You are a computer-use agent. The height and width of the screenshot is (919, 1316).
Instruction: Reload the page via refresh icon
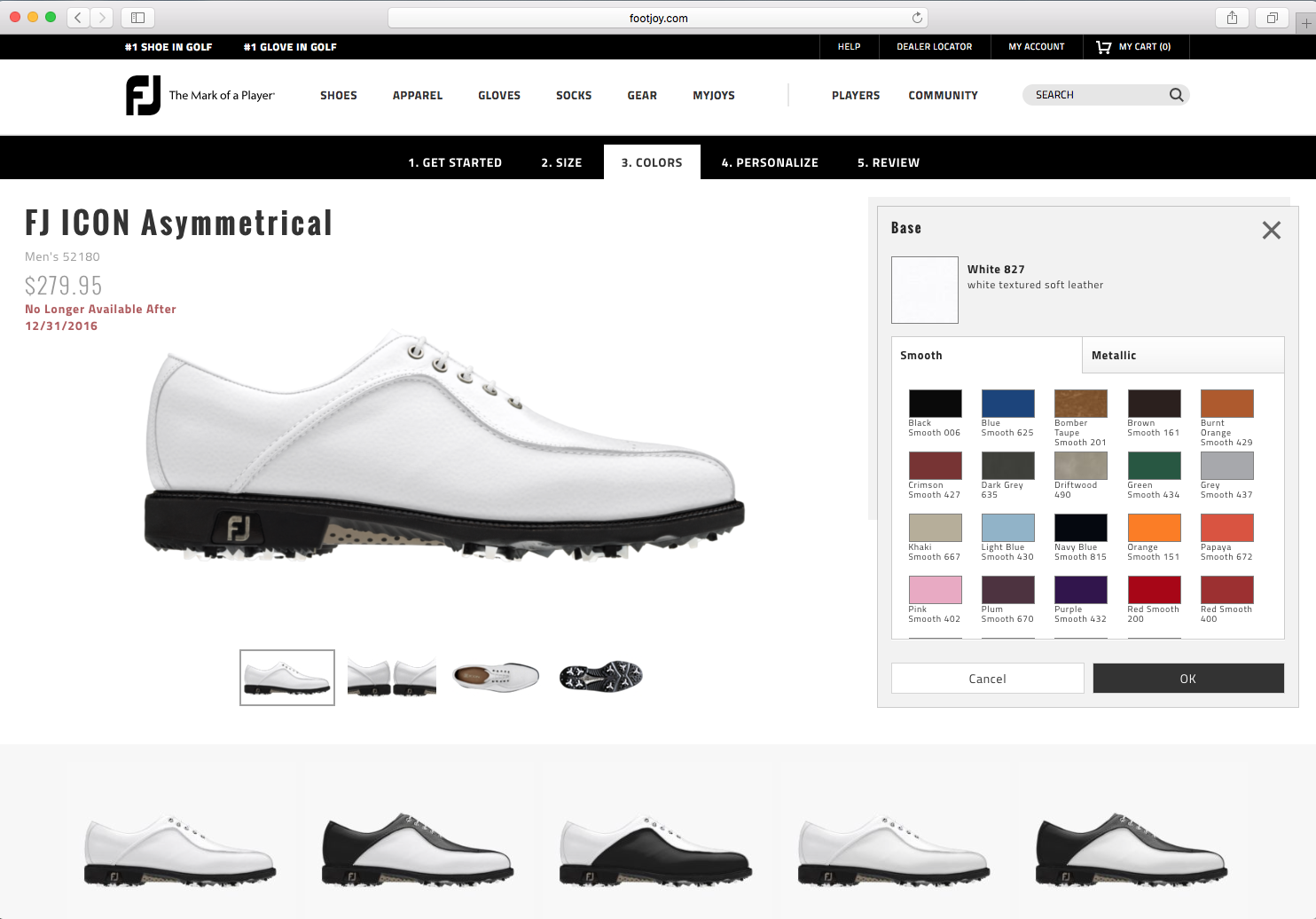(x=917, y=18)
